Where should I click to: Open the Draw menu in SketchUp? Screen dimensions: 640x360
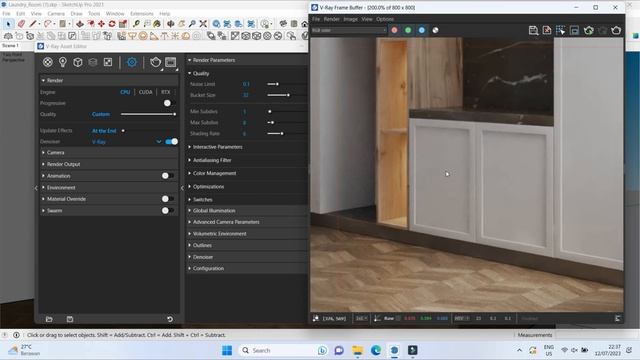coord(76,13)
